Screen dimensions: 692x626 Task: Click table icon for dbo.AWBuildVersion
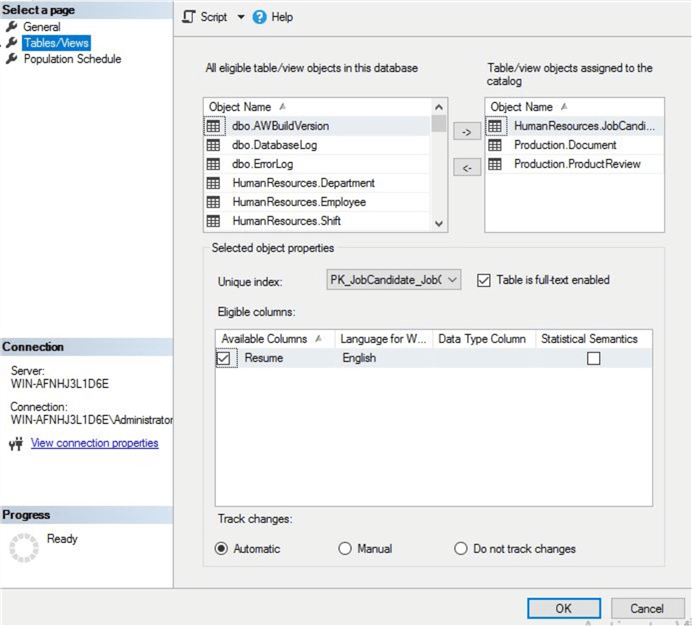[x=213, y=126]
